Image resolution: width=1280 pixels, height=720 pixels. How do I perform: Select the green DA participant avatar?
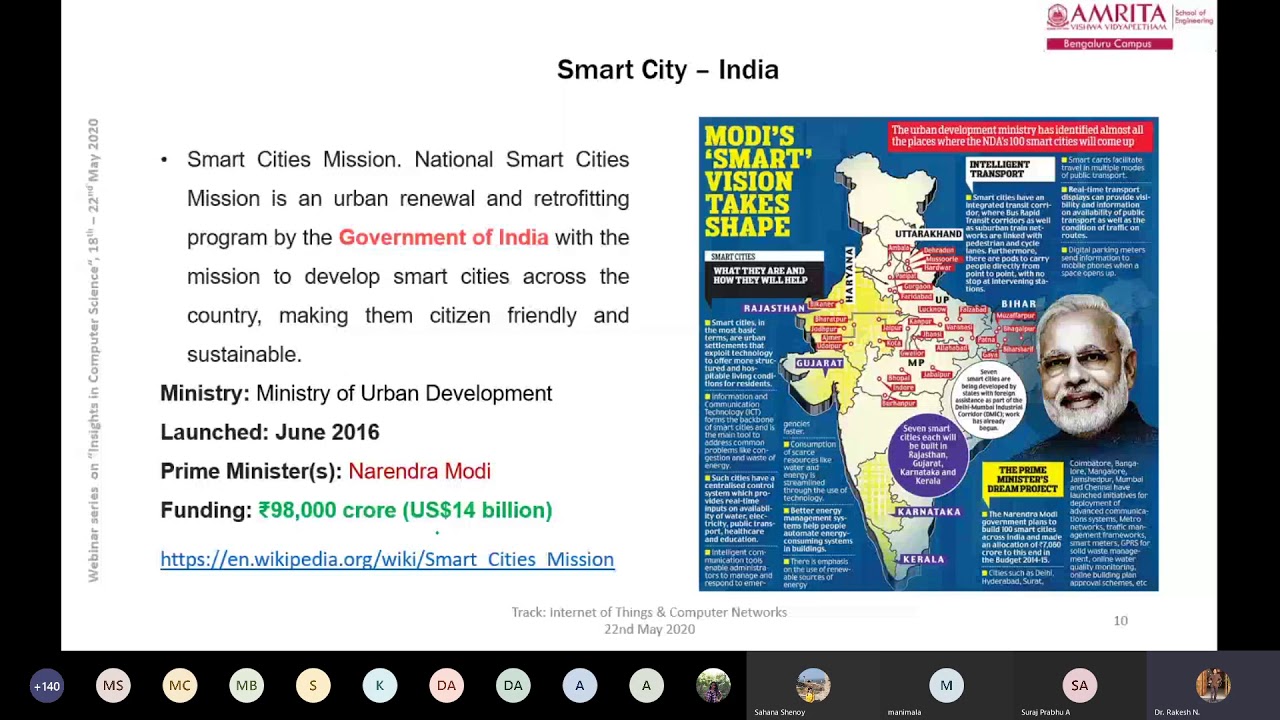[513, 686]
